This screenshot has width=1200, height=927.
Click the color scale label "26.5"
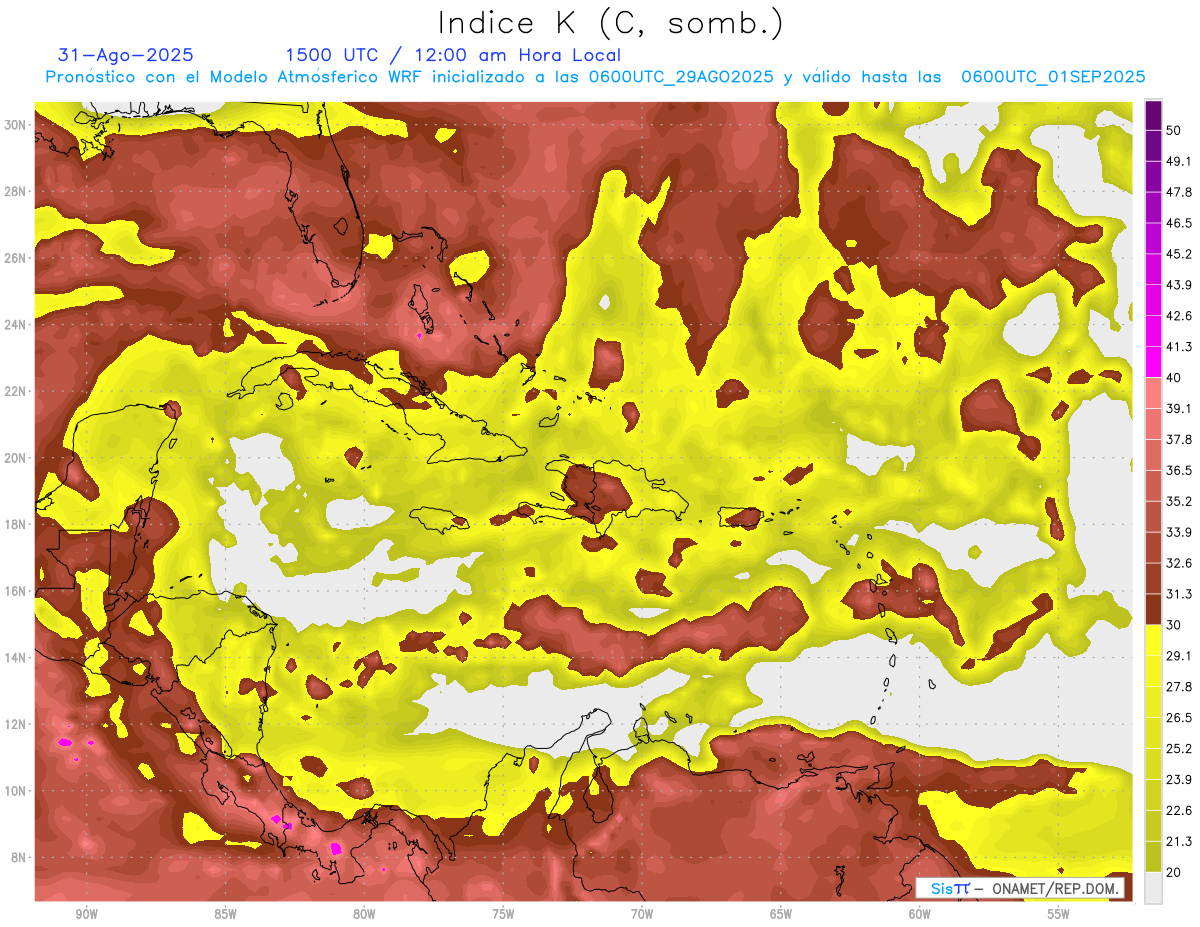1179,718
